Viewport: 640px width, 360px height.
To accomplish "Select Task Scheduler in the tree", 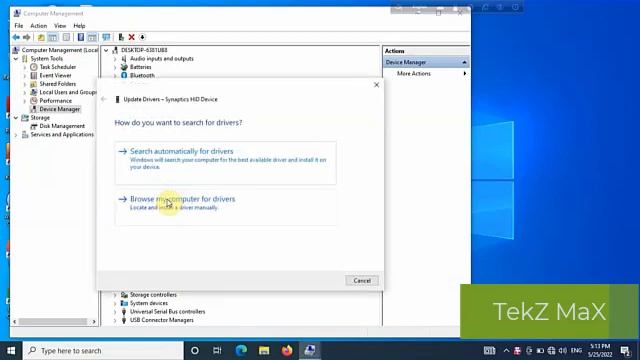I will 58,67.
